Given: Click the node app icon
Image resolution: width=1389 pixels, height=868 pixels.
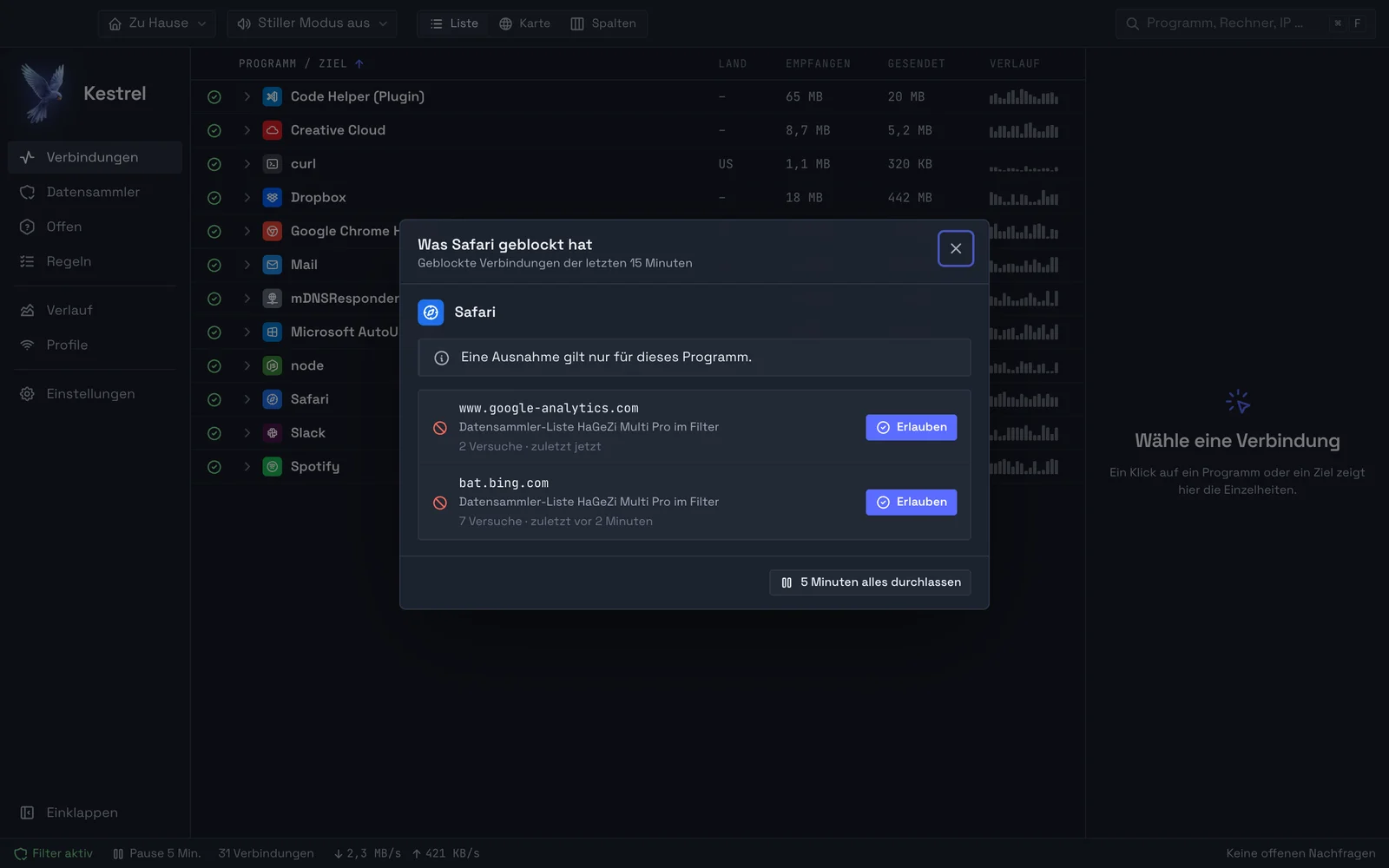Looking at the screenshot, I should [x=273, y=366].
